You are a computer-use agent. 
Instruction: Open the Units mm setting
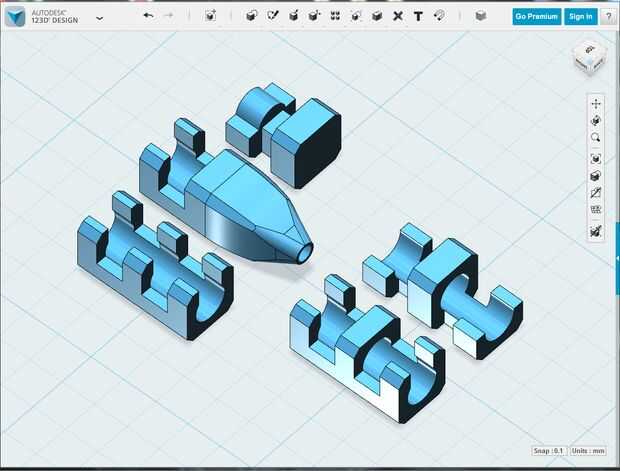[x=588, y=451]
